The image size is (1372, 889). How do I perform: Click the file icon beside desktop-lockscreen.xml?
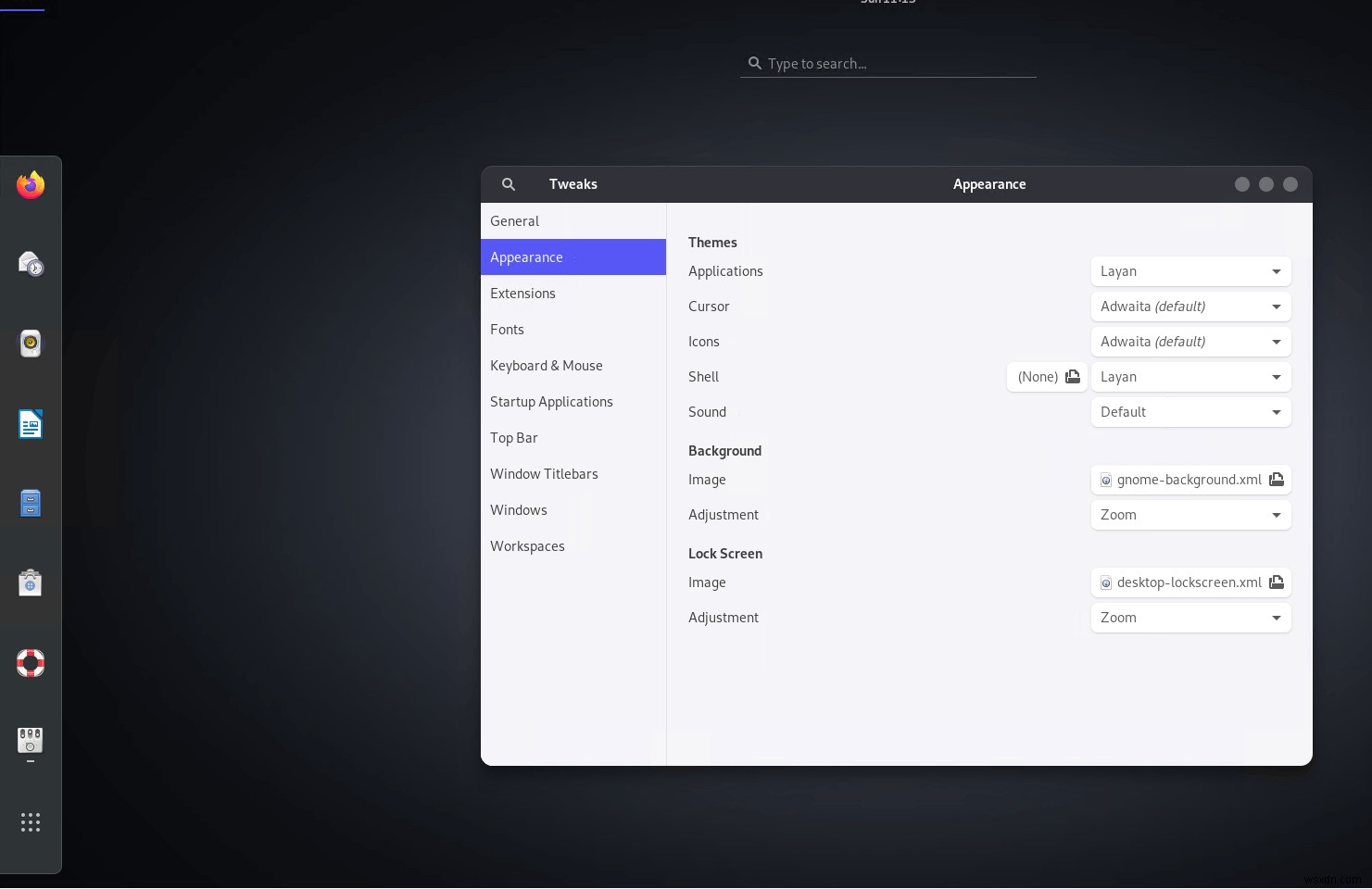click(x=1277, y=582)
